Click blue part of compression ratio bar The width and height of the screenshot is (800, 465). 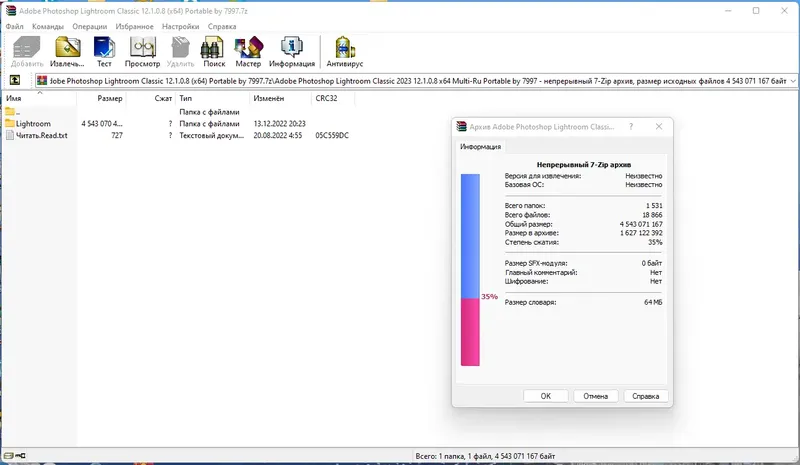coord(470,236)
